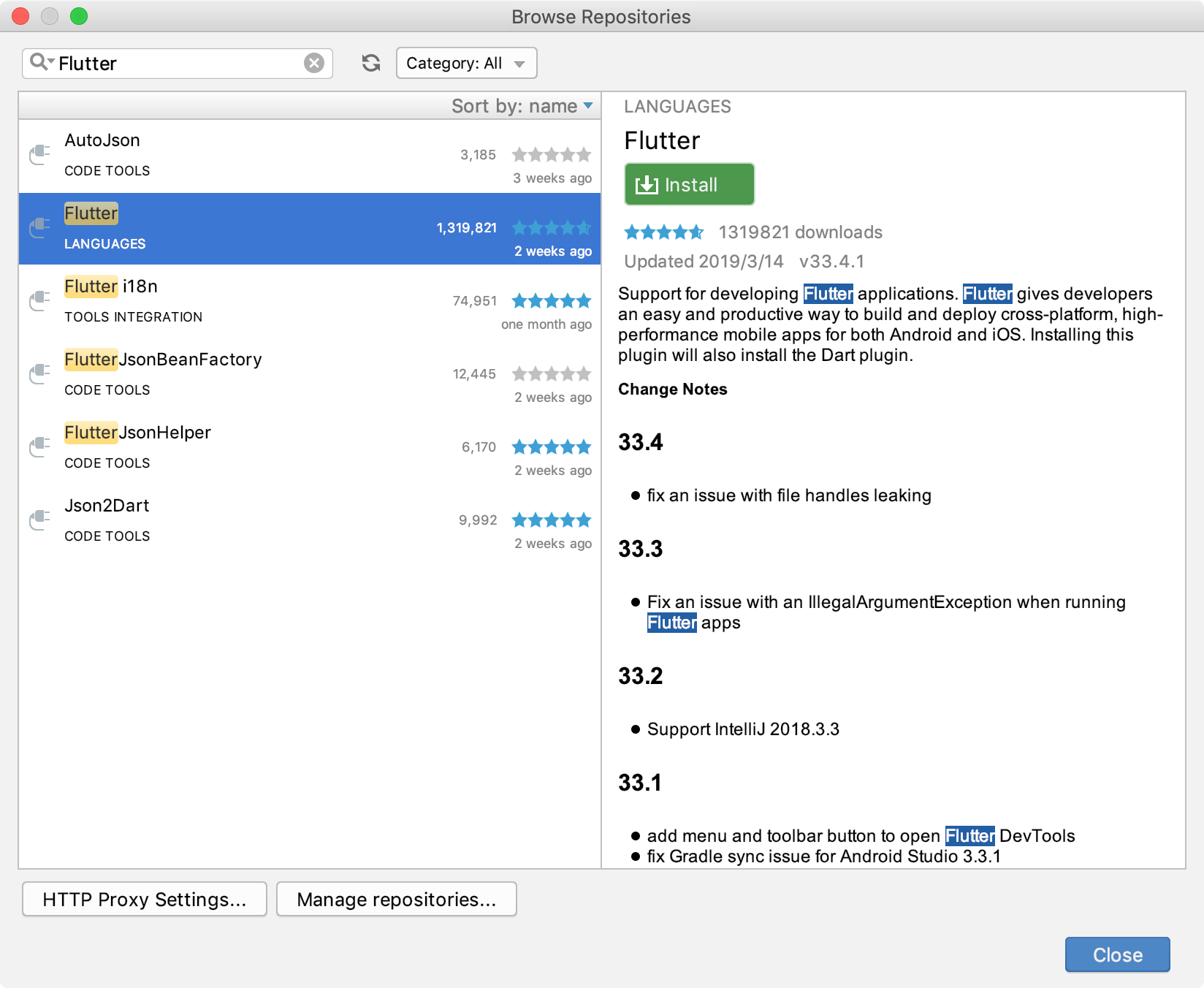Select the FlutterJsonHelper plugin
Screen dimensions: 1204x988
pyautogui.click(x=310, y=448)
